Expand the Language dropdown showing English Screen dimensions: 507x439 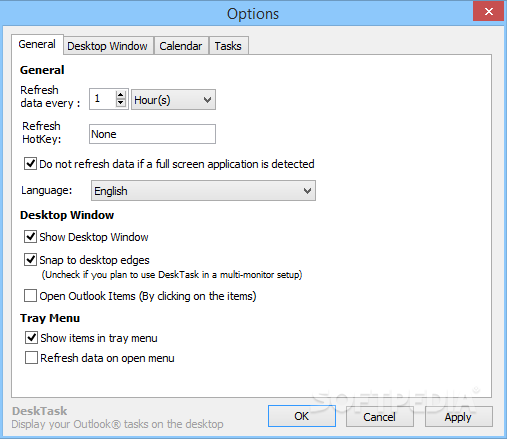click(x=203, y=191)
